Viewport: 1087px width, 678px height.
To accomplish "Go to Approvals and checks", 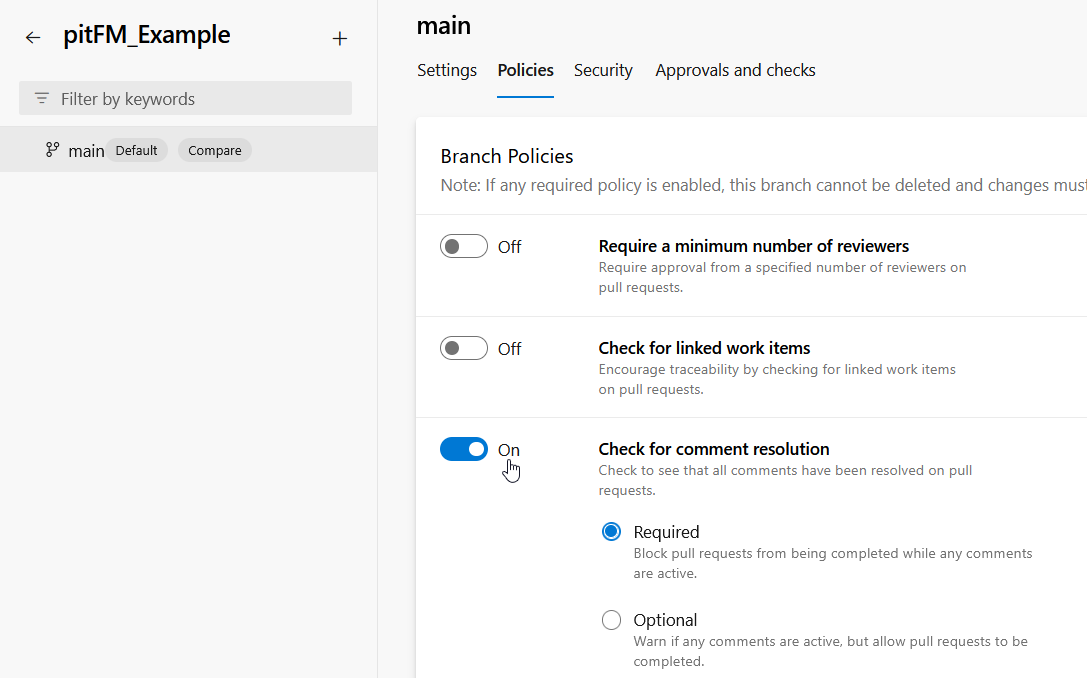I will click(x=735, y=70).
